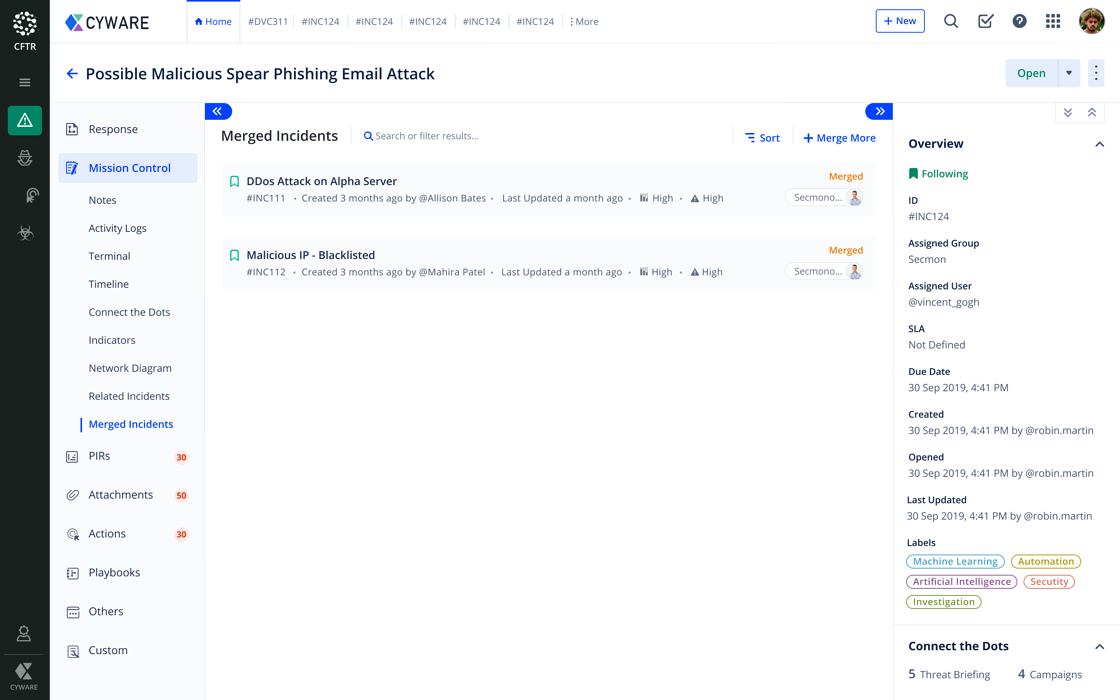The image size is (1120, 700).
Task: Click the search magnifier icon in top bar
Action: pyautogui.click(x=951, y=21)
